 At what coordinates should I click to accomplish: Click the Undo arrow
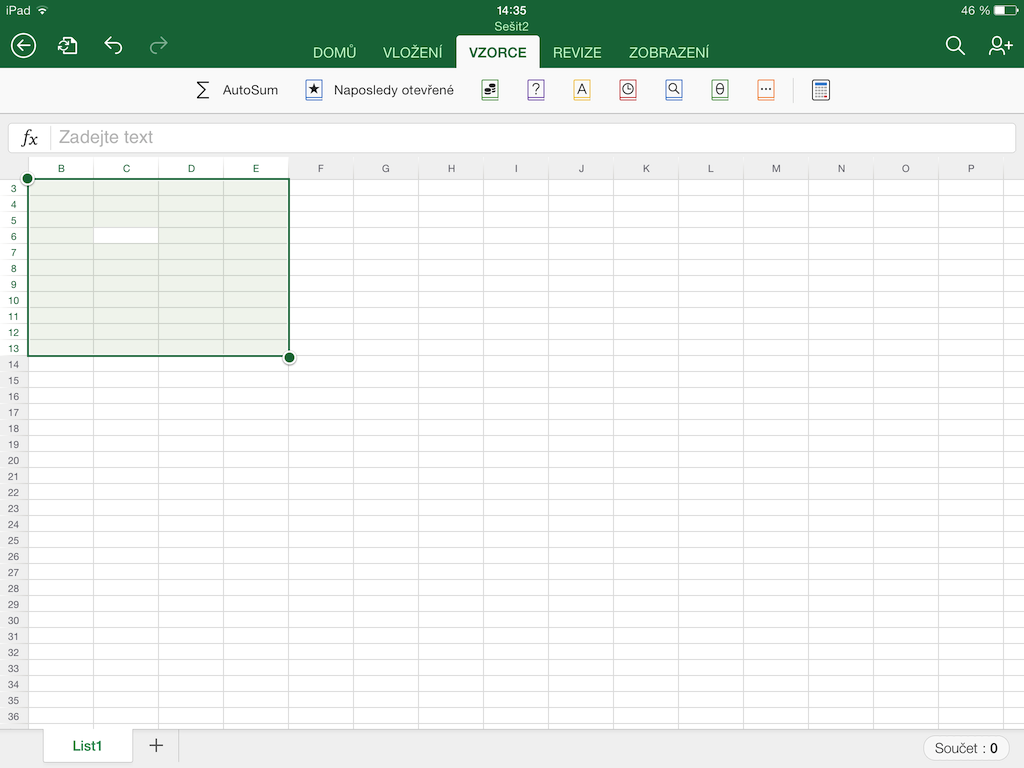pyautogui.click(x=113, y=45)
